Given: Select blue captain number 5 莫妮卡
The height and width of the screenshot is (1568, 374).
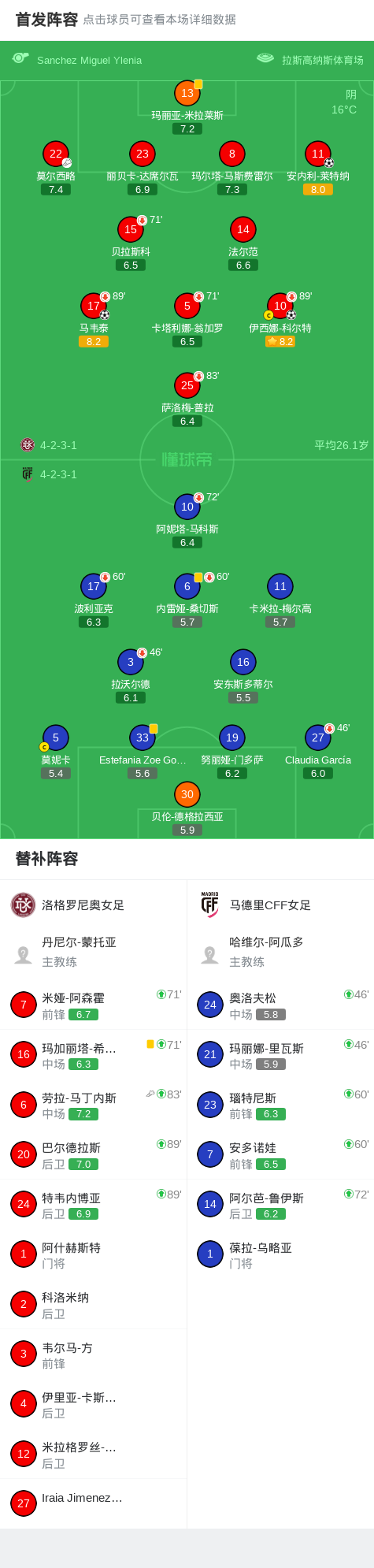Looking at the screenshot, I should pyautogui.click(x=56, y=738).
